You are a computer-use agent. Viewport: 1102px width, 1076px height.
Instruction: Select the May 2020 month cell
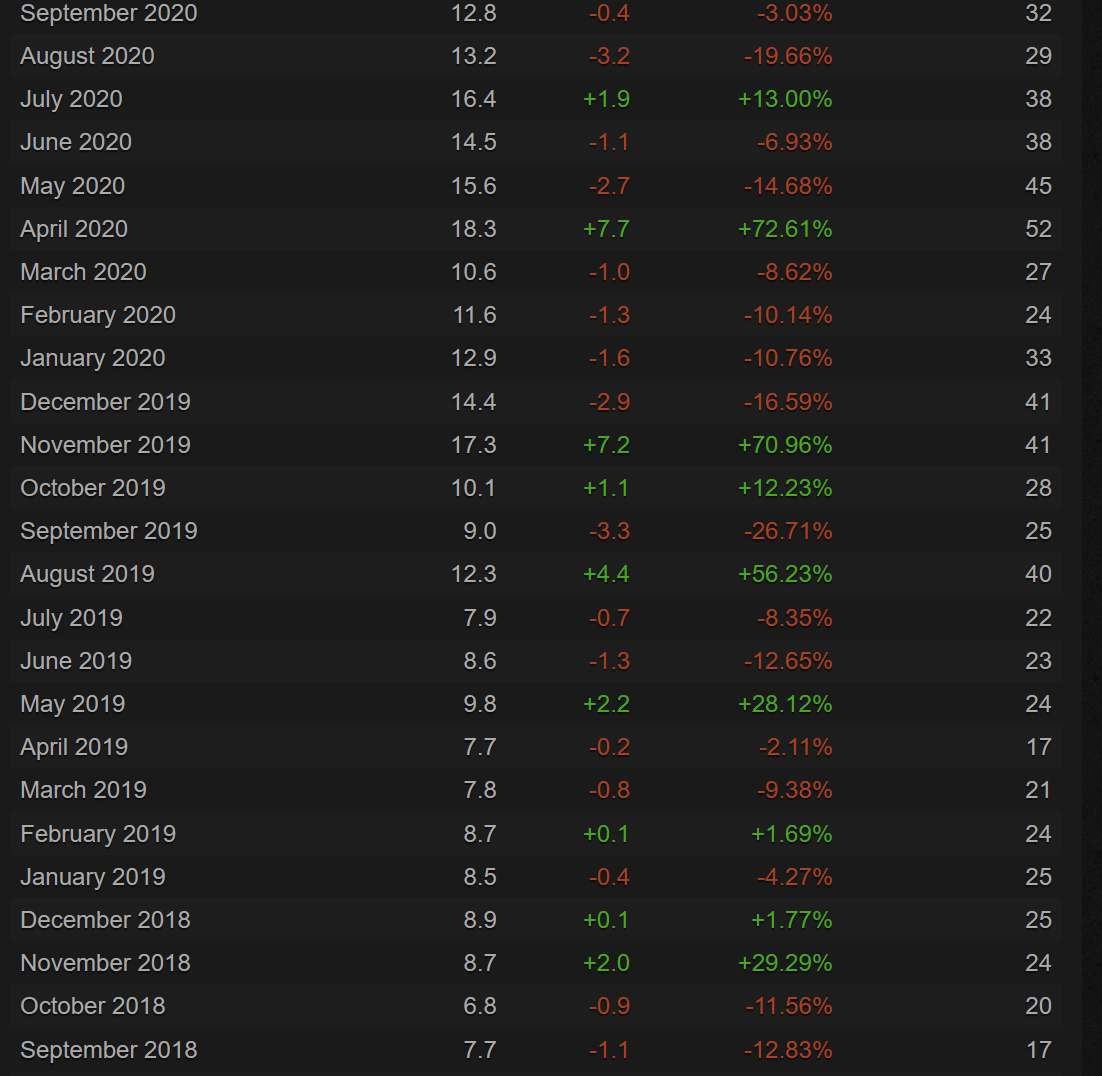click(x=72, y=186)
